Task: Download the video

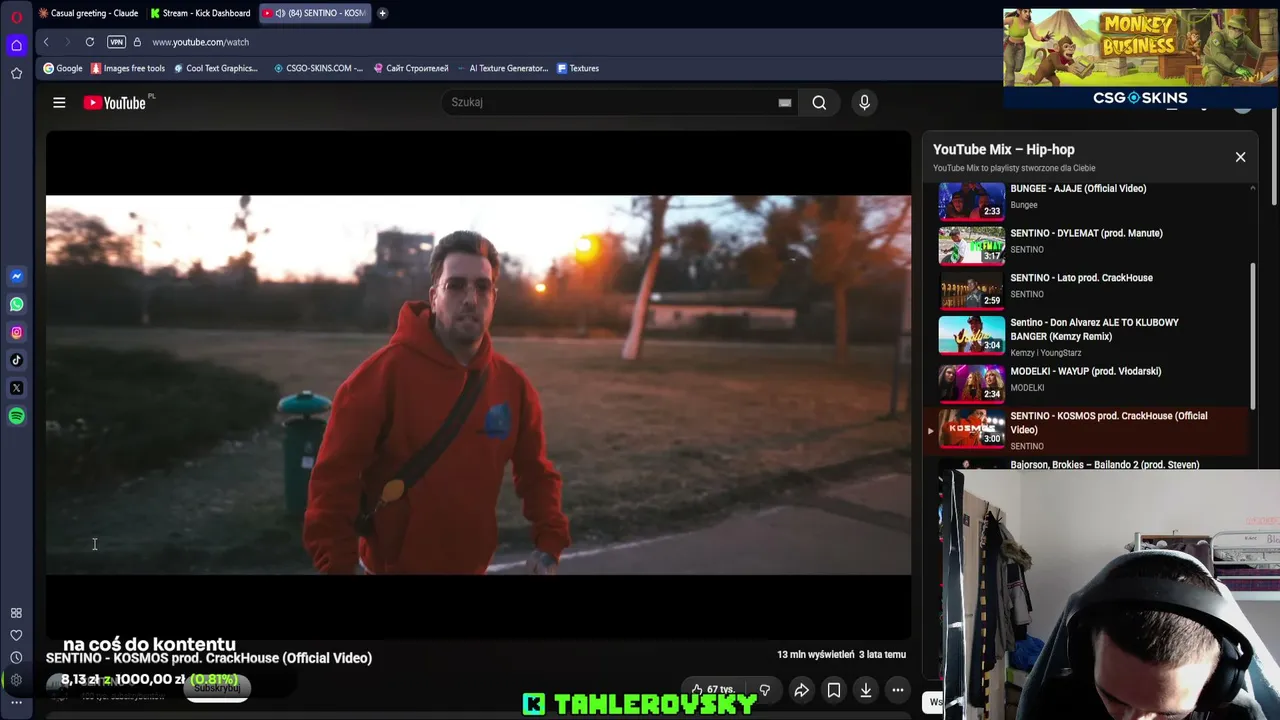Action: (x=866, y=690)
